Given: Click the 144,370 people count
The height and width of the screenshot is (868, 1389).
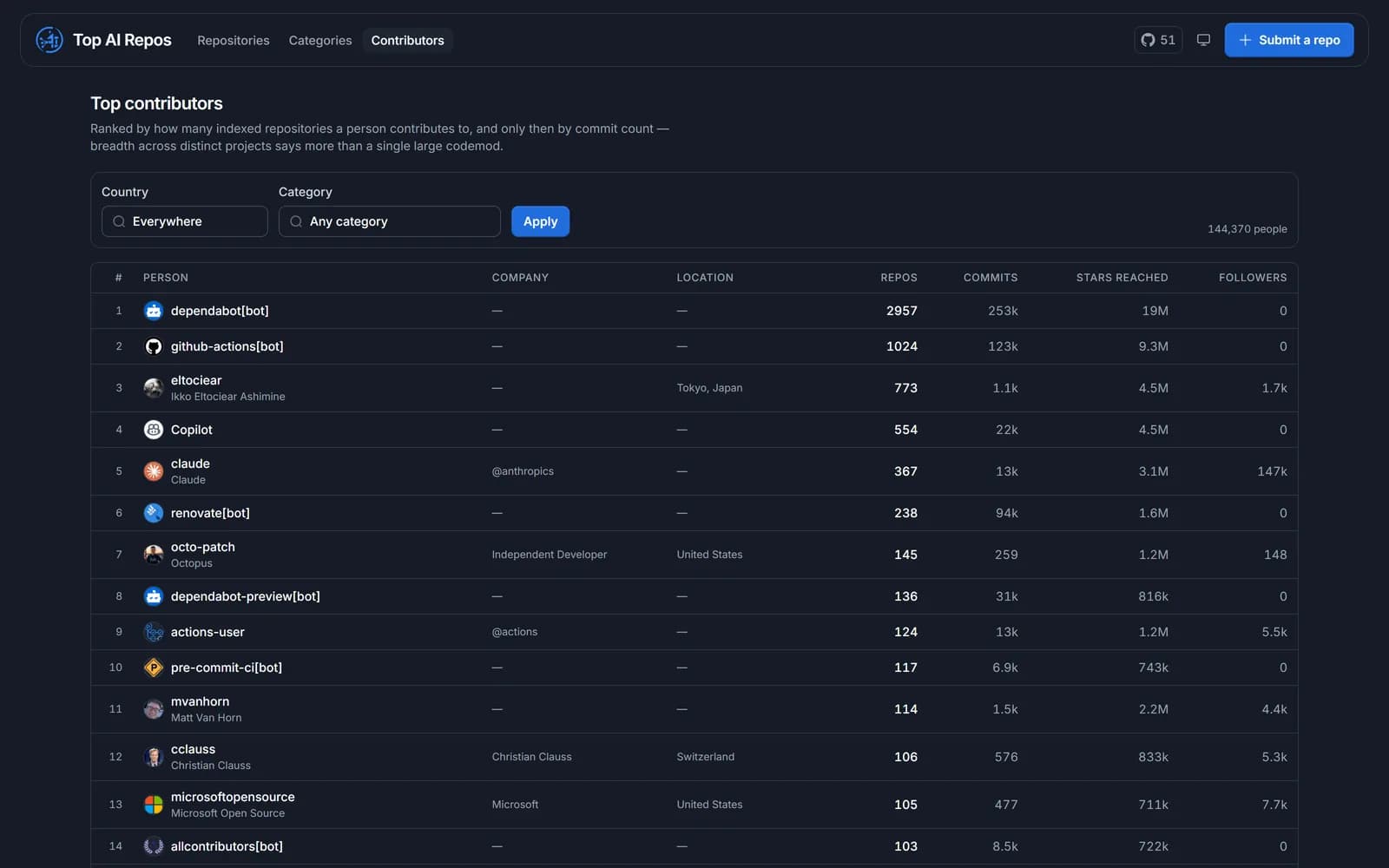Looking at the screenshot, I should [1247, 229].
